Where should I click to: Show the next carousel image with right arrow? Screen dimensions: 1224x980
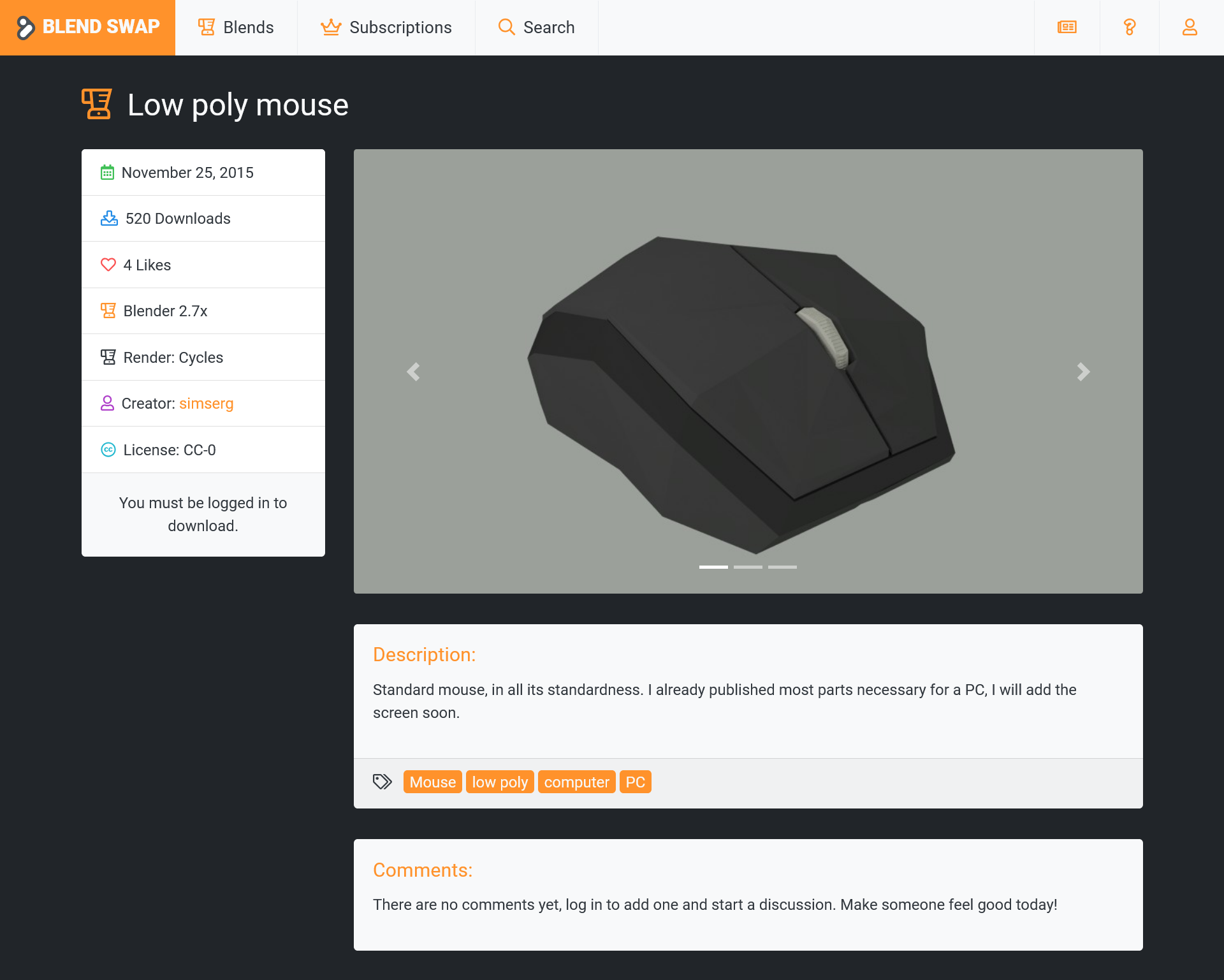coord(1082,372)
